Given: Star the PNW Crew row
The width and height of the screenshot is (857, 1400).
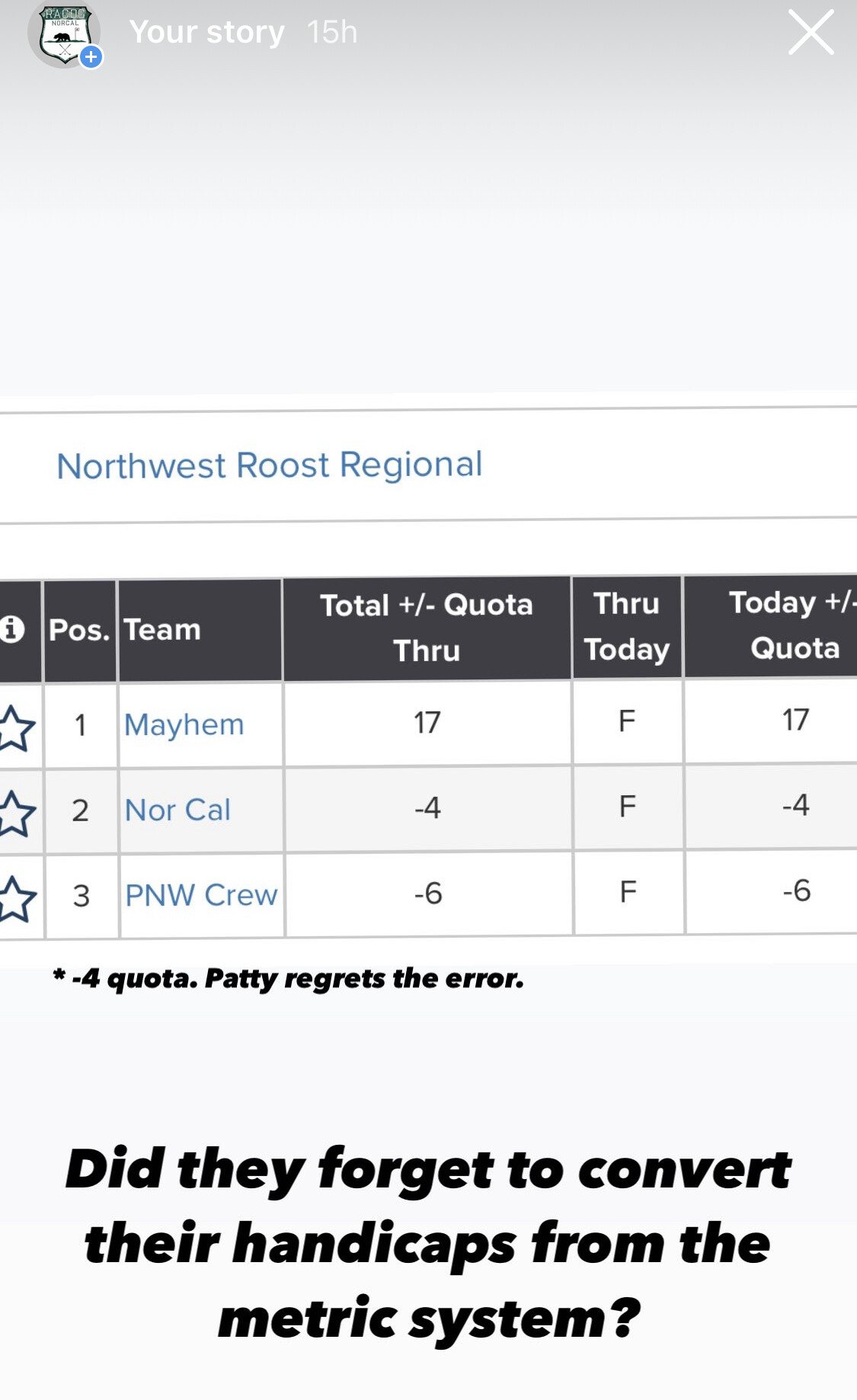Looking at the screenshot, I should click(x=17, y=898).
